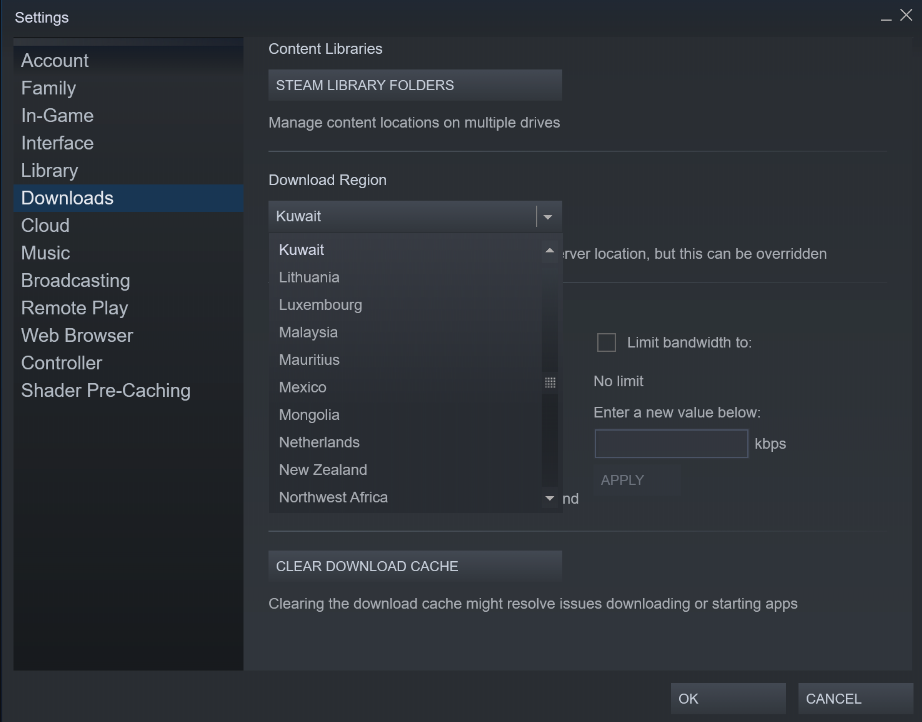
Task: Click the Steam Library Folders button
Action: pos(414,86)
